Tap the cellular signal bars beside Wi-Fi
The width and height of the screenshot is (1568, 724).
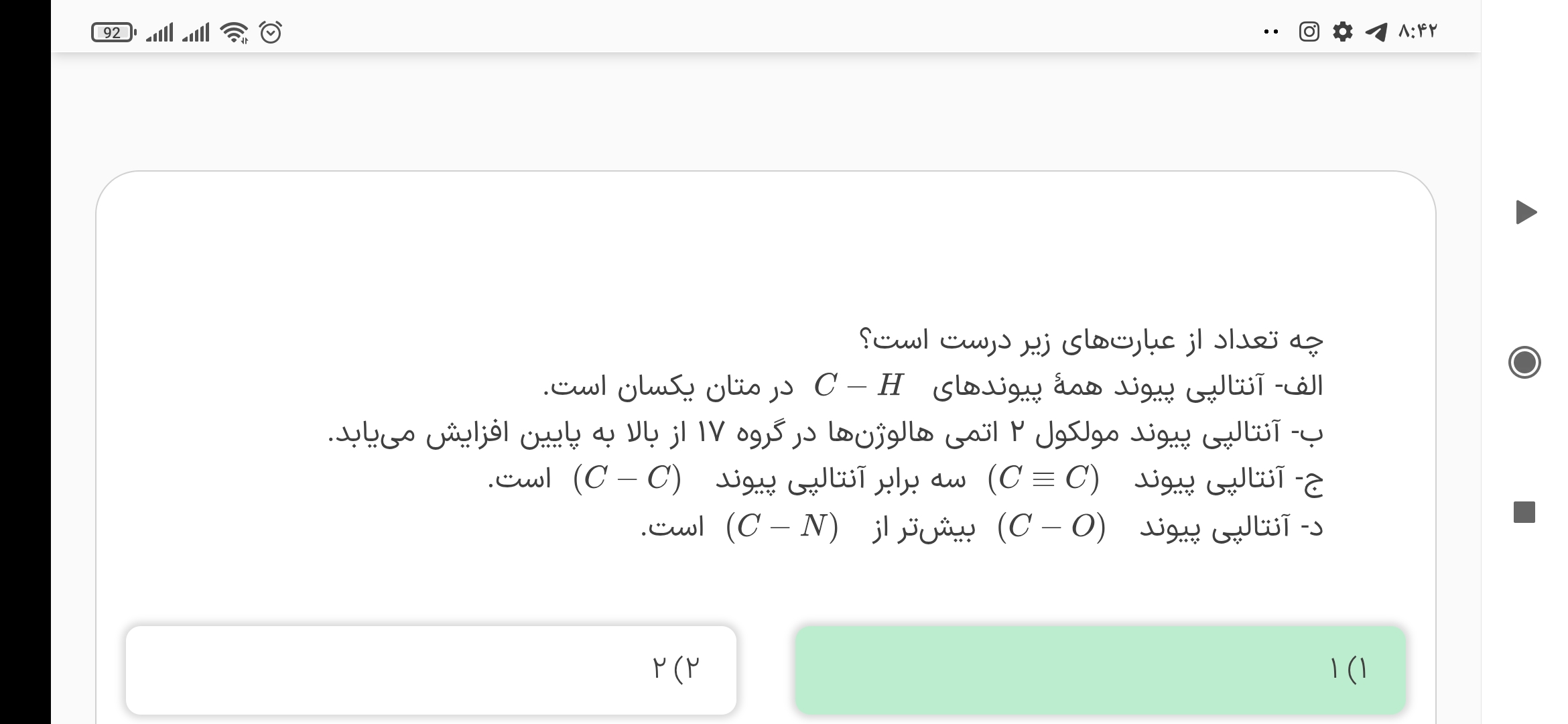coord(196,32)
